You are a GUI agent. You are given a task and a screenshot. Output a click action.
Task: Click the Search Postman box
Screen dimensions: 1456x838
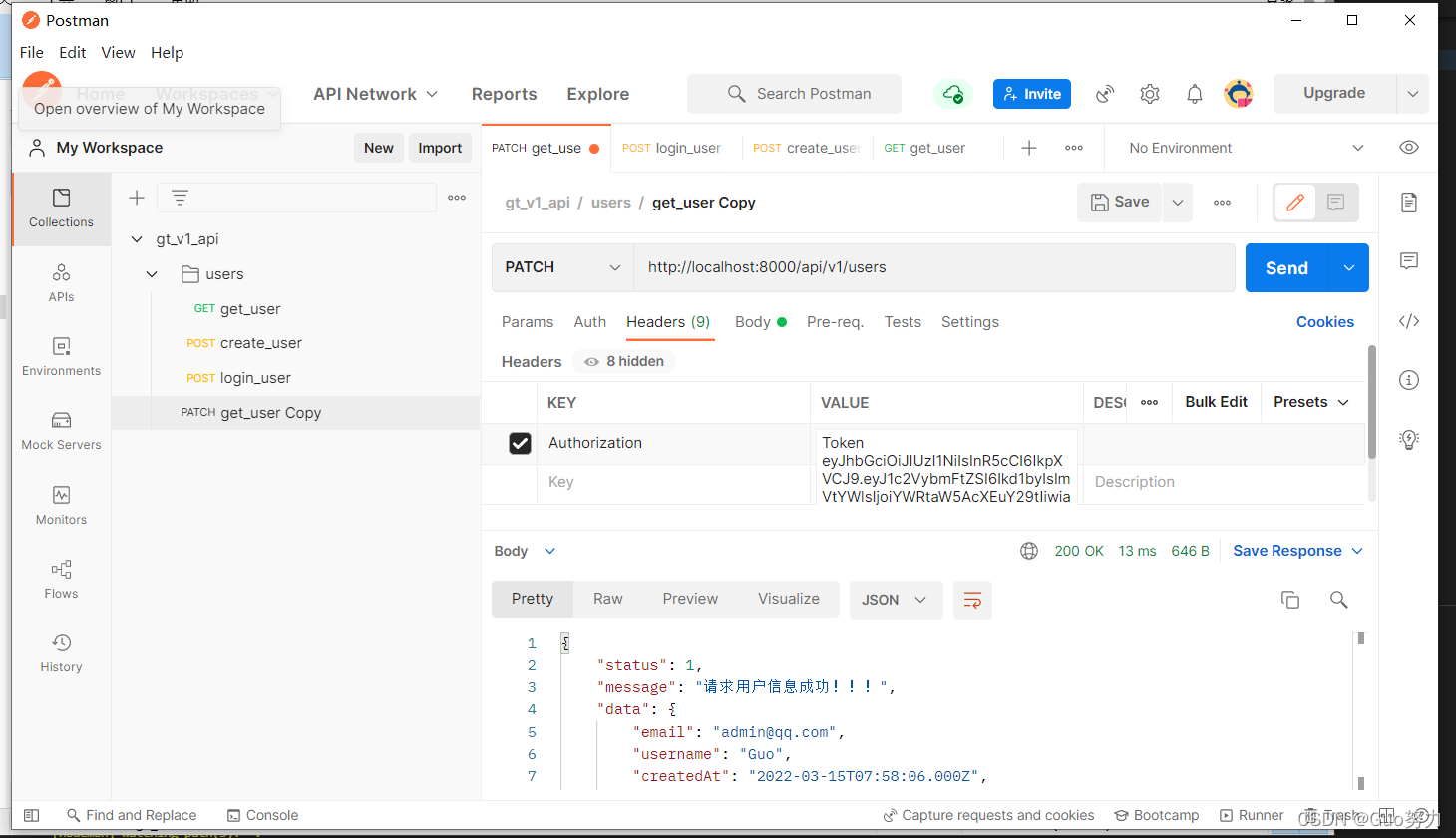point(794,94)
